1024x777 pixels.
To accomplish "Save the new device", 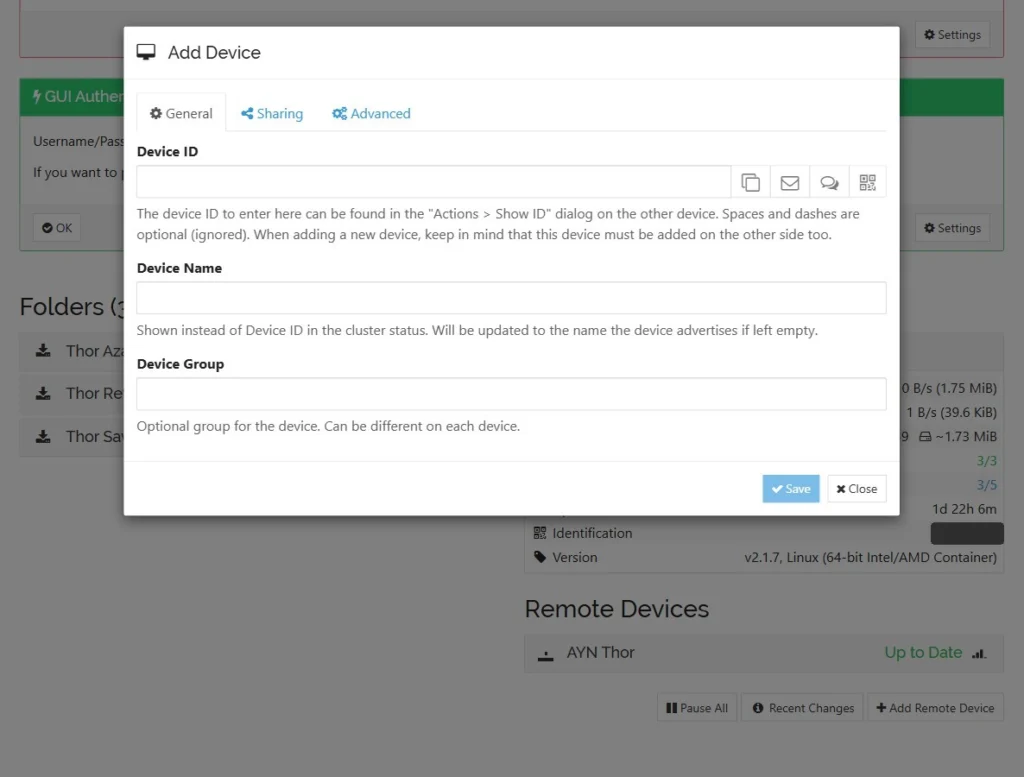I will 791,488.
